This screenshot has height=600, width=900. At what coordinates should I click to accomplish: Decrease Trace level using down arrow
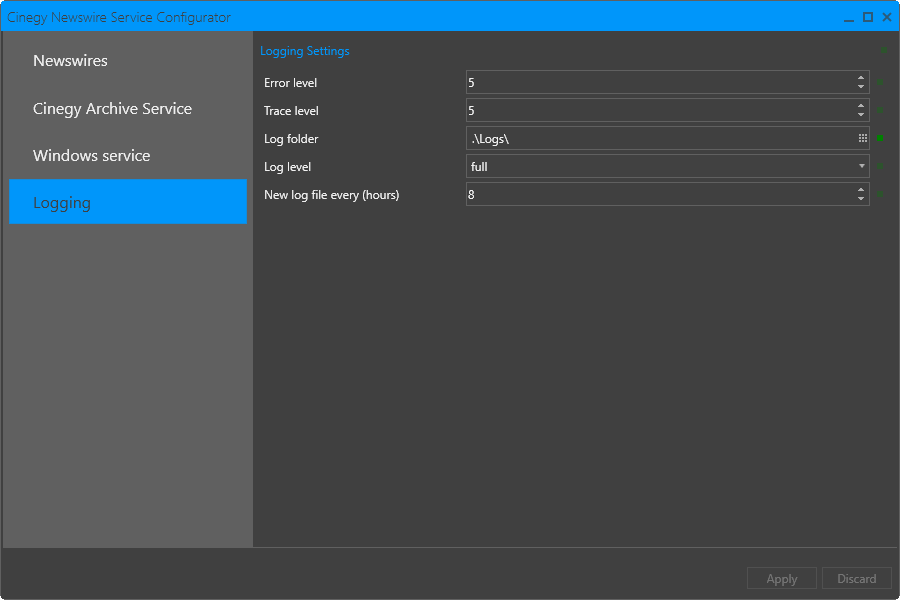click(x=860, y=115)
